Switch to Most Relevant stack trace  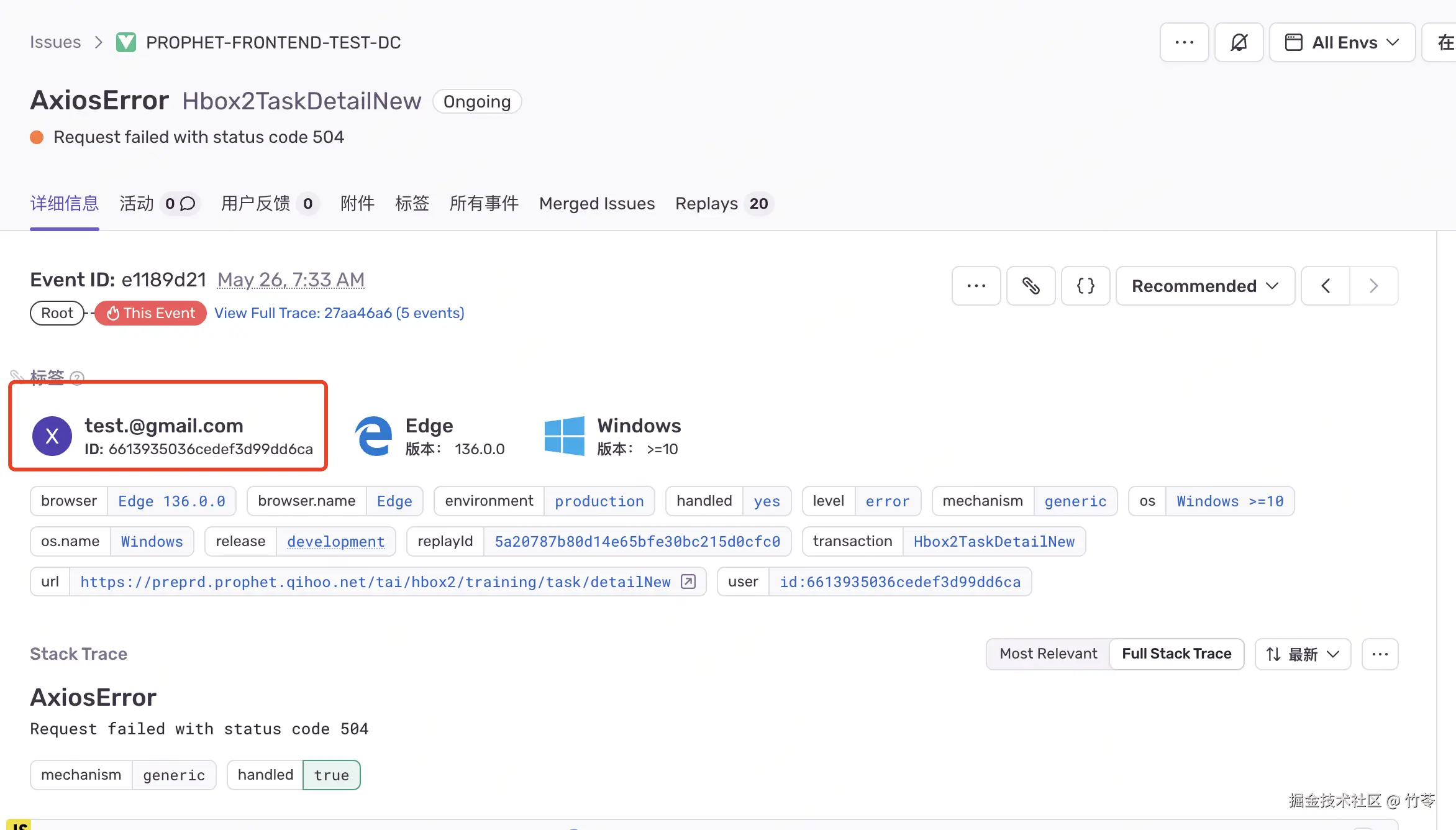pyautogui.click(x=1048, y=654)
